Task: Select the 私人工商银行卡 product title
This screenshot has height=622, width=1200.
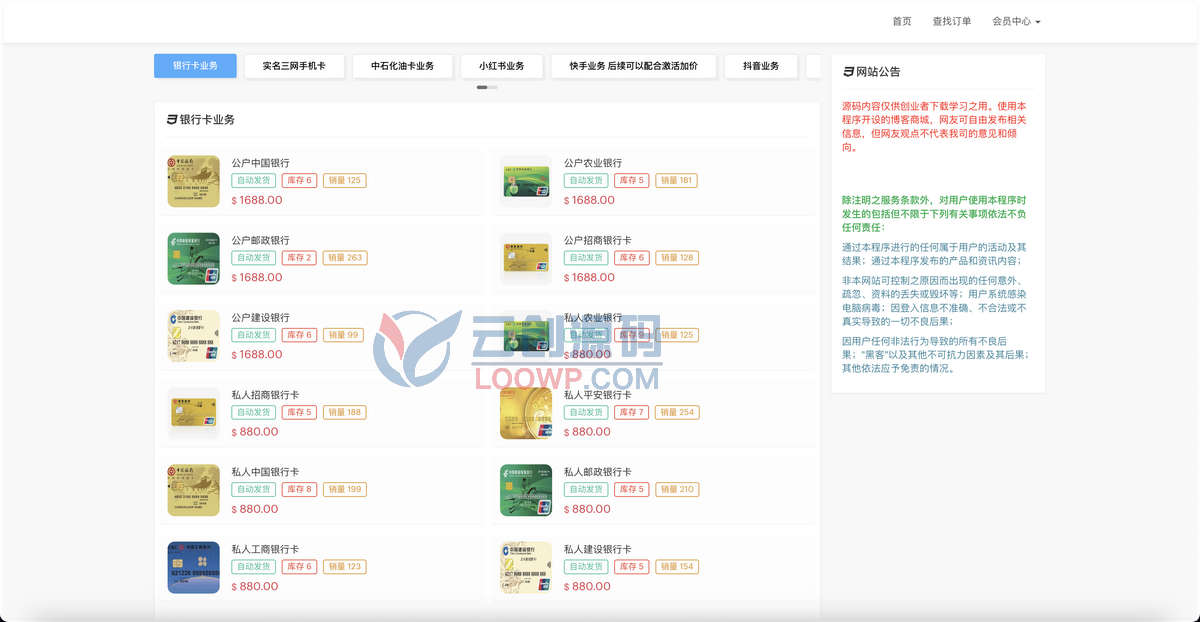Action: 265,549
